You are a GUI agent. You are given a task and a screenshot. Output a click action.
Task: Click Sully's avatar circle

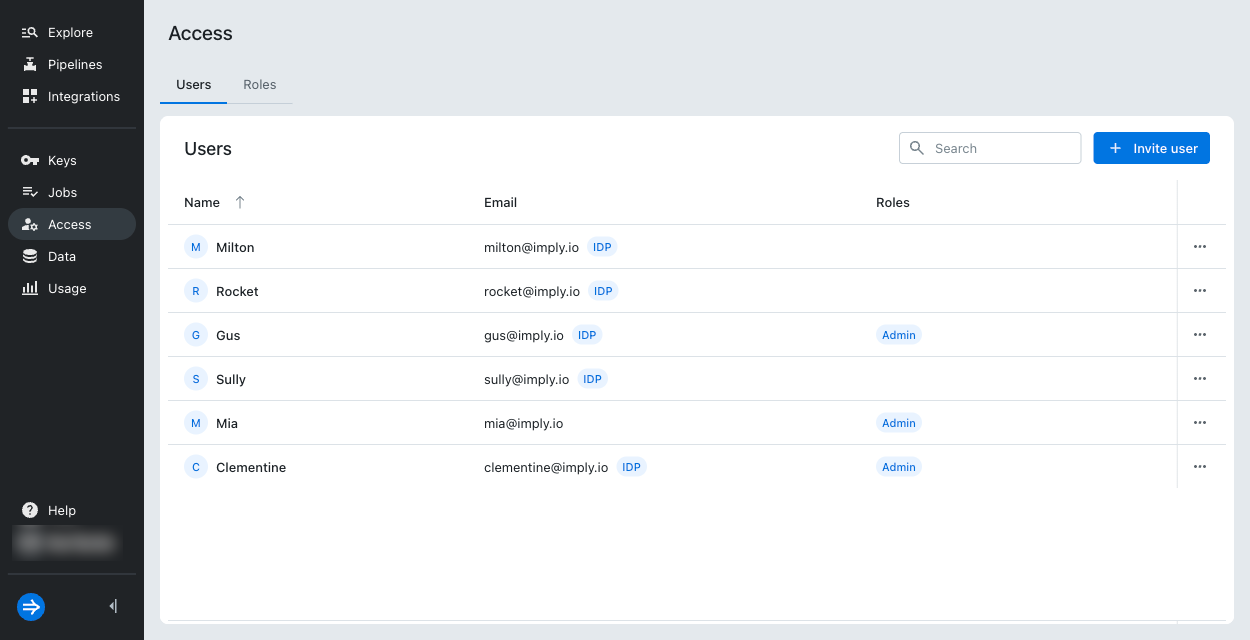pos(196,379)
